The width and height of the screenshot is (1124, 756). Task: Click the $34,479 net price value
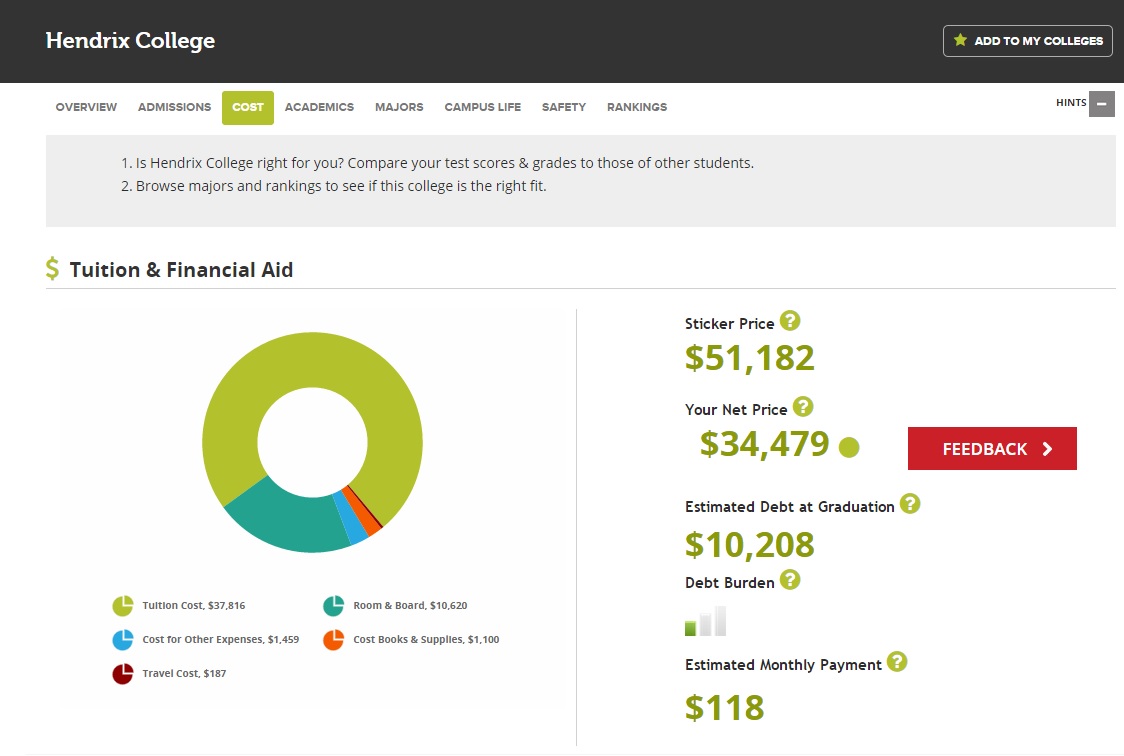(764, 444)
